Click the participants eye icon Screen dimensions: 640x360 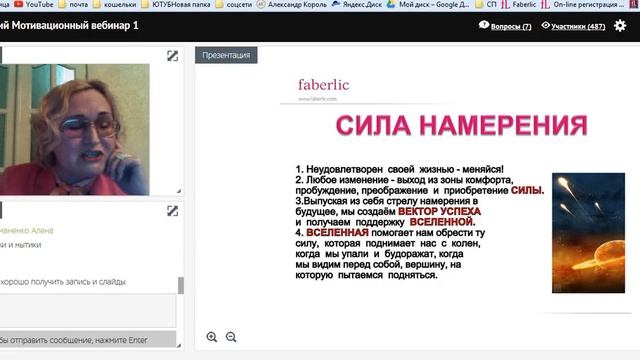click(546, 25)
